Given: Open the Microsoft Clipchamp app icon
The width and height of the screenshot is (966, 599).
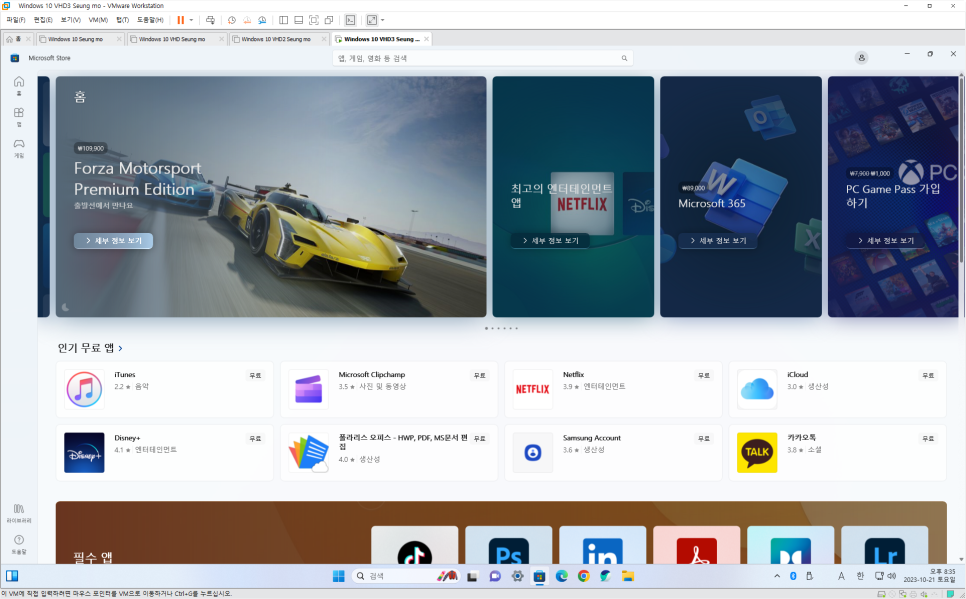Looking at the screenshot, I should 309,389.
